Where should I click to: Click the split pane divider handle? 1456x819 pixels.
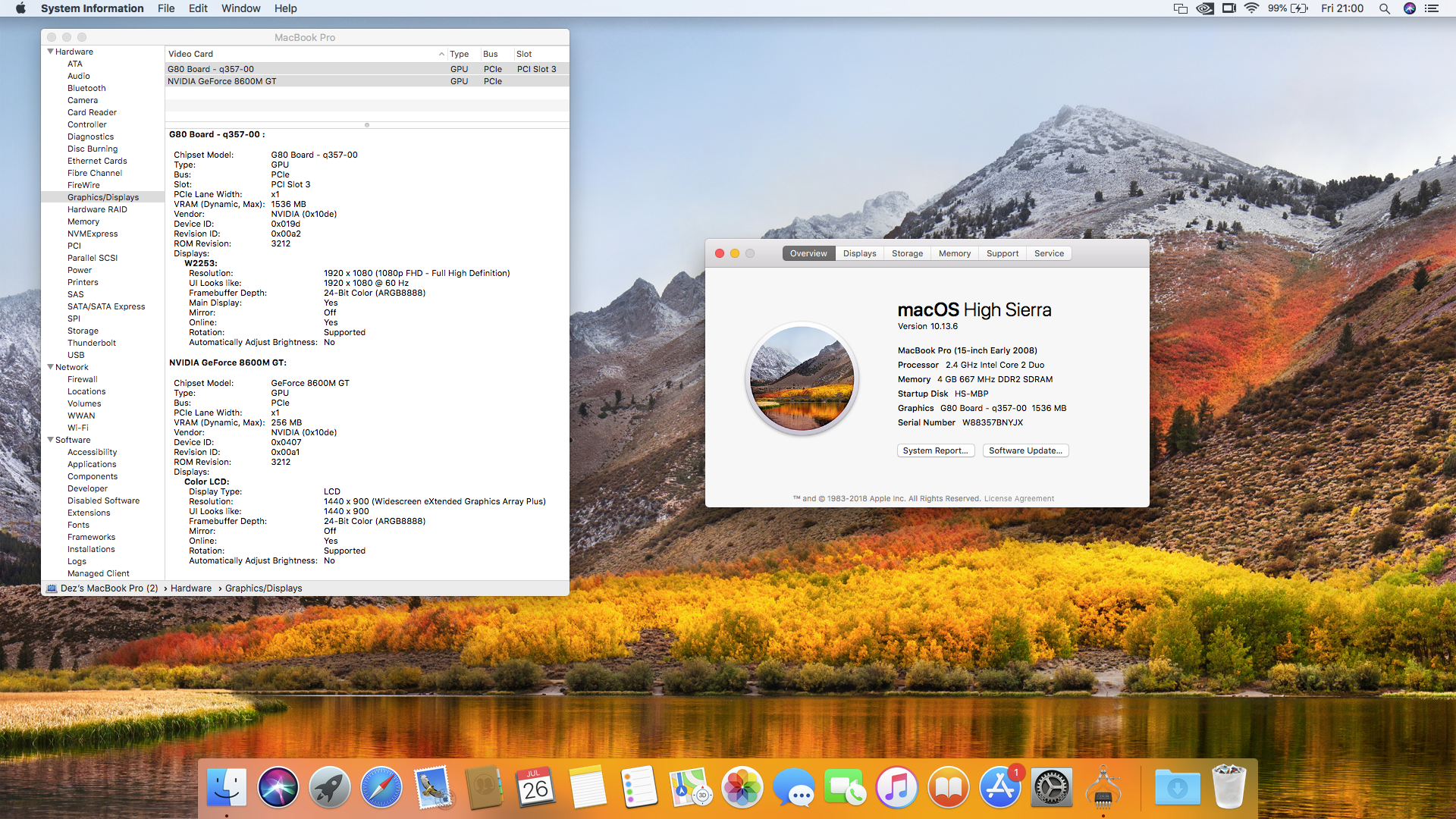(367, 125)
